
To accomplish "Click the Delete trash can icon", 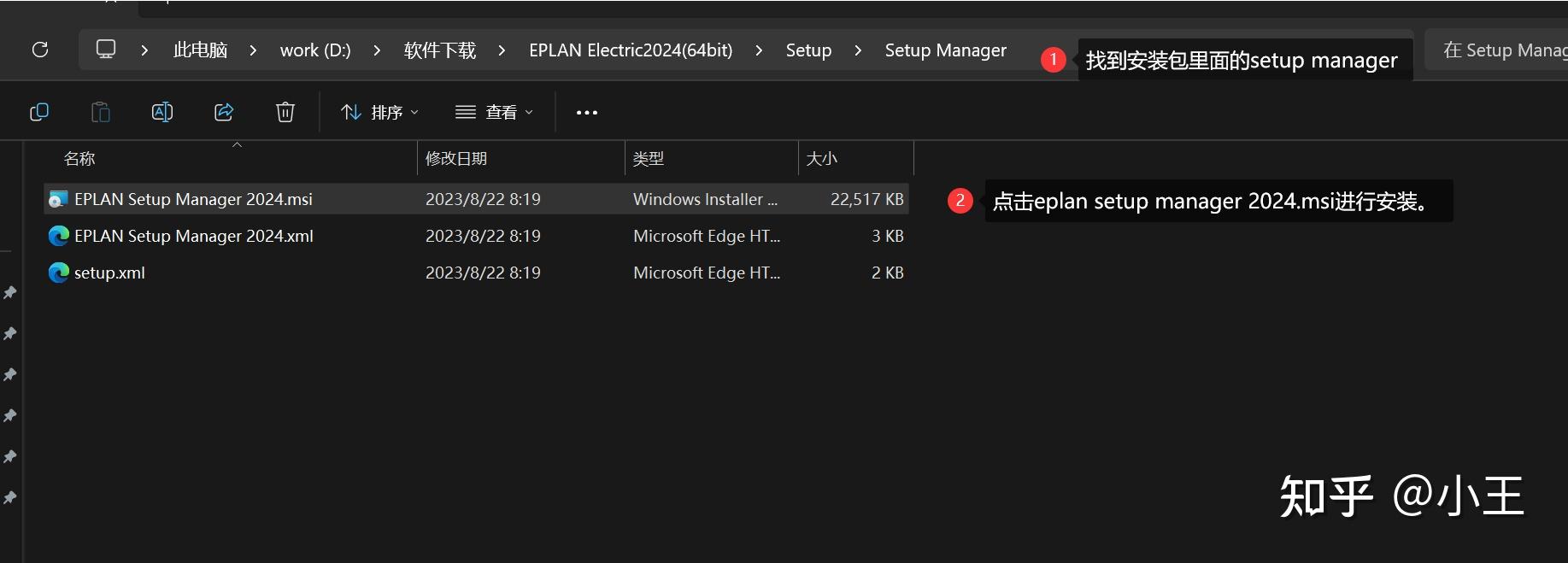I will click(x=285, y=112).
